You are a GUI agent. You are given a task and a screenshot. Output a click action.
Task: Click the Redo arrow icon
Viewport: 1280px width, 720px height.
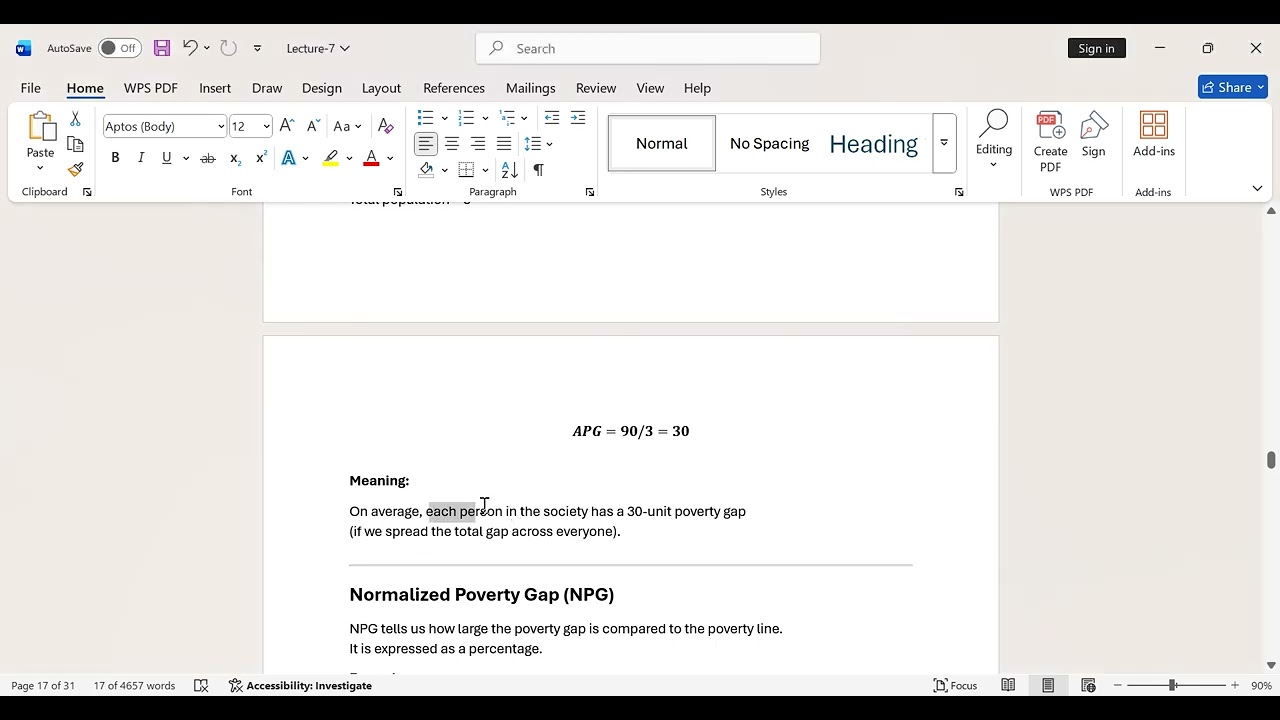228,48
